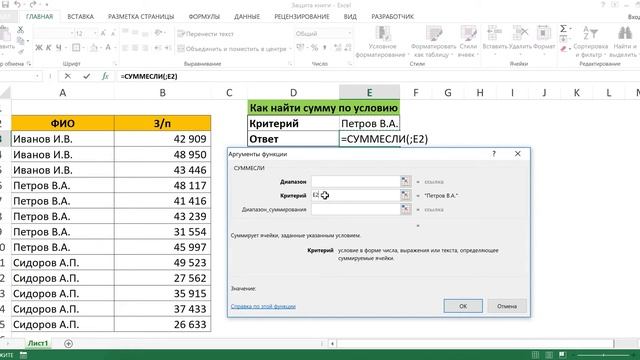640x360 pixels.
Task: Close the Аргументы функции dialog
Action: click(518, 154)
